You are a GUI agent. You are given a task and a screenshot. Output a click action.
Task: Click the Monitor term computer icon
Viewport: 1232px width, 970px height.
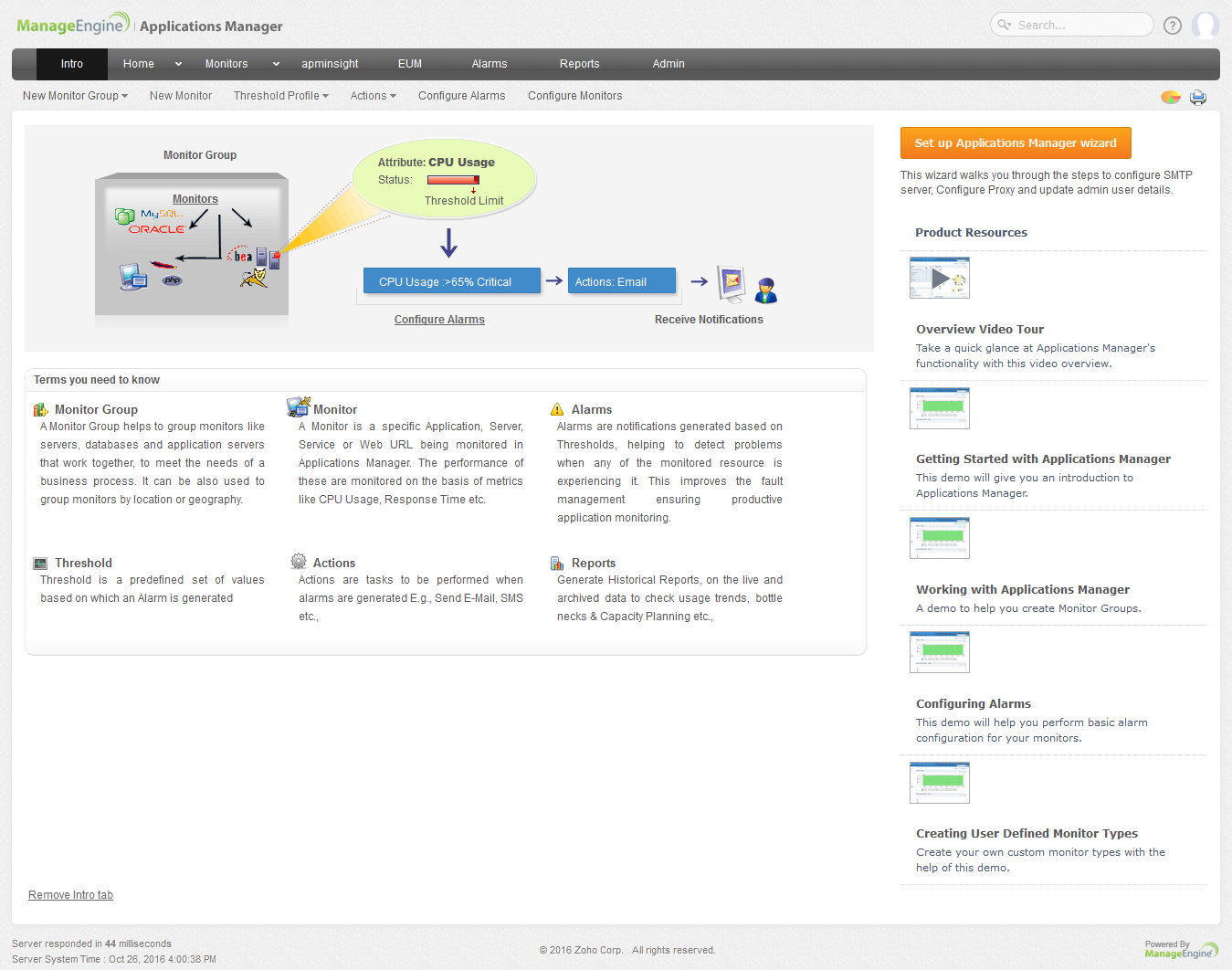coord(298,406)
